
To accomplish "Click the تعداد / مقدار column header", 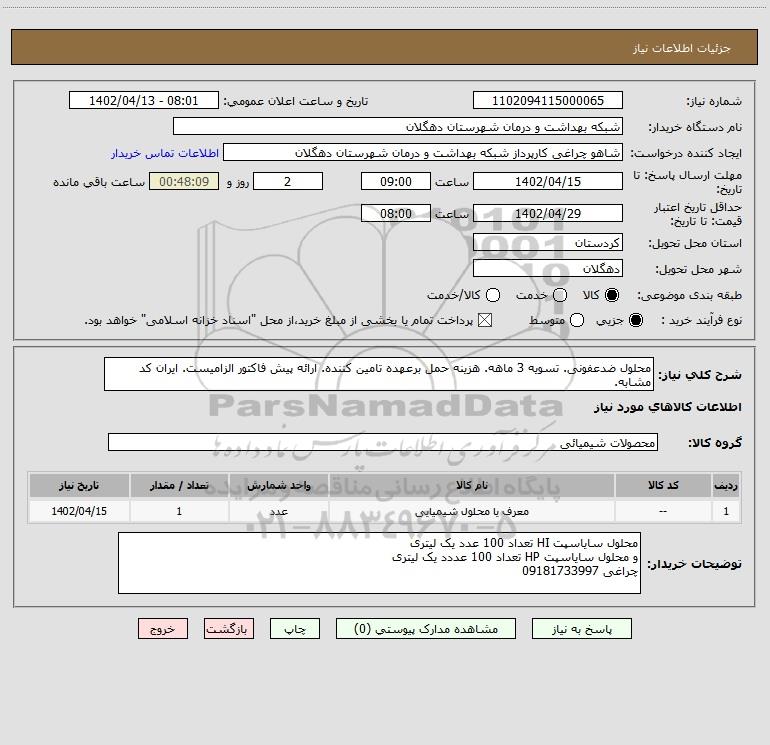I will coord(179,485).
